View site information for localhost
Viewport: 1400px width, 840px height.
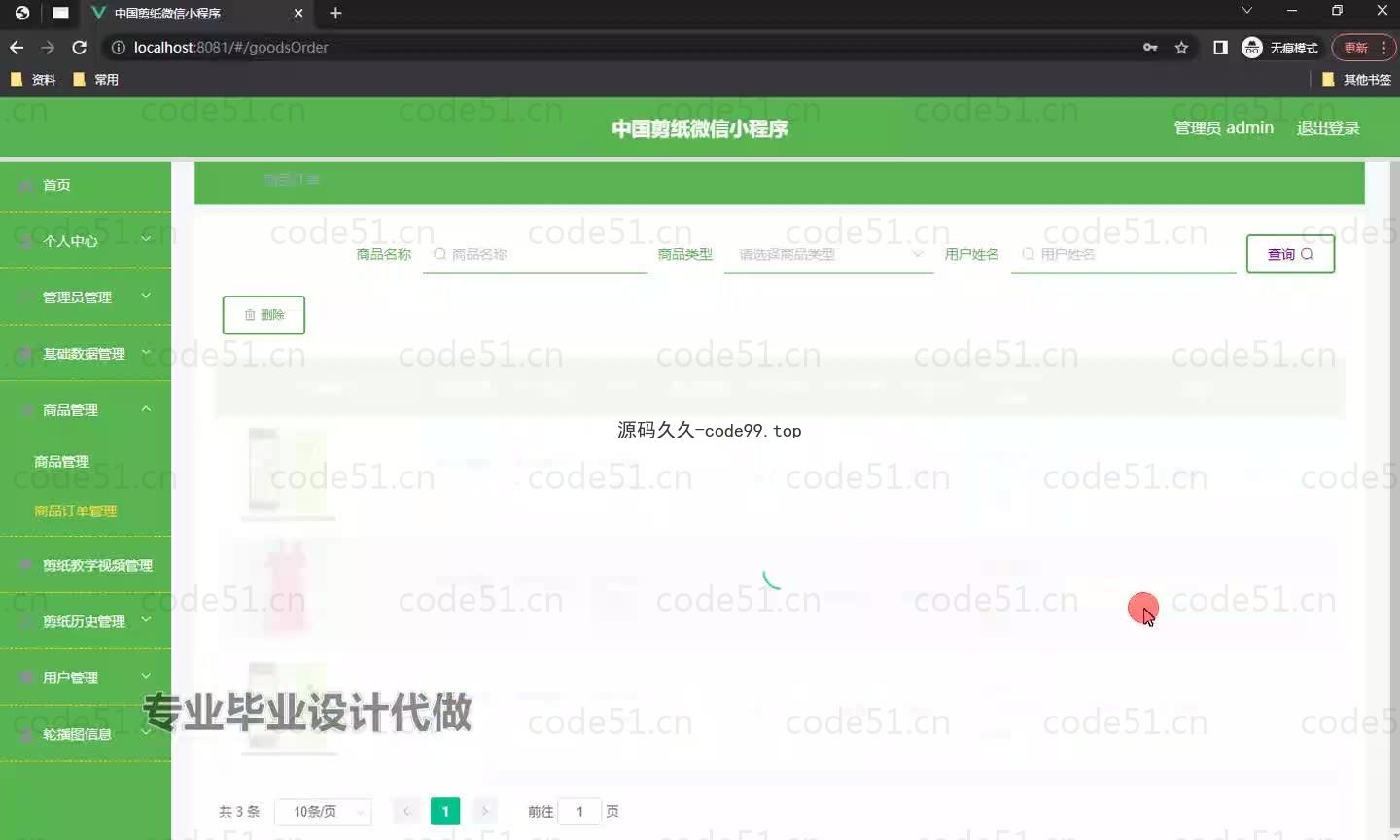tap(118, 47)
